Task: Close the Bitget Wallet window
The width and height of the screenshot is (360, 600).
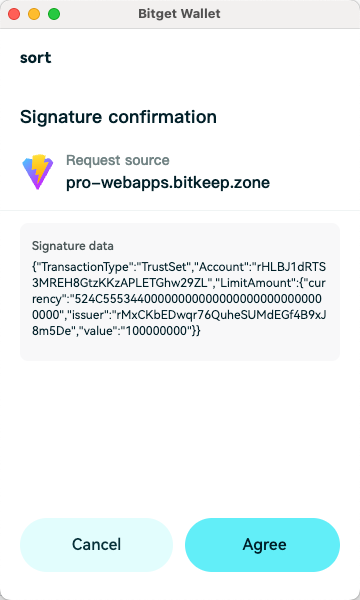Action: tap(14, 14)
